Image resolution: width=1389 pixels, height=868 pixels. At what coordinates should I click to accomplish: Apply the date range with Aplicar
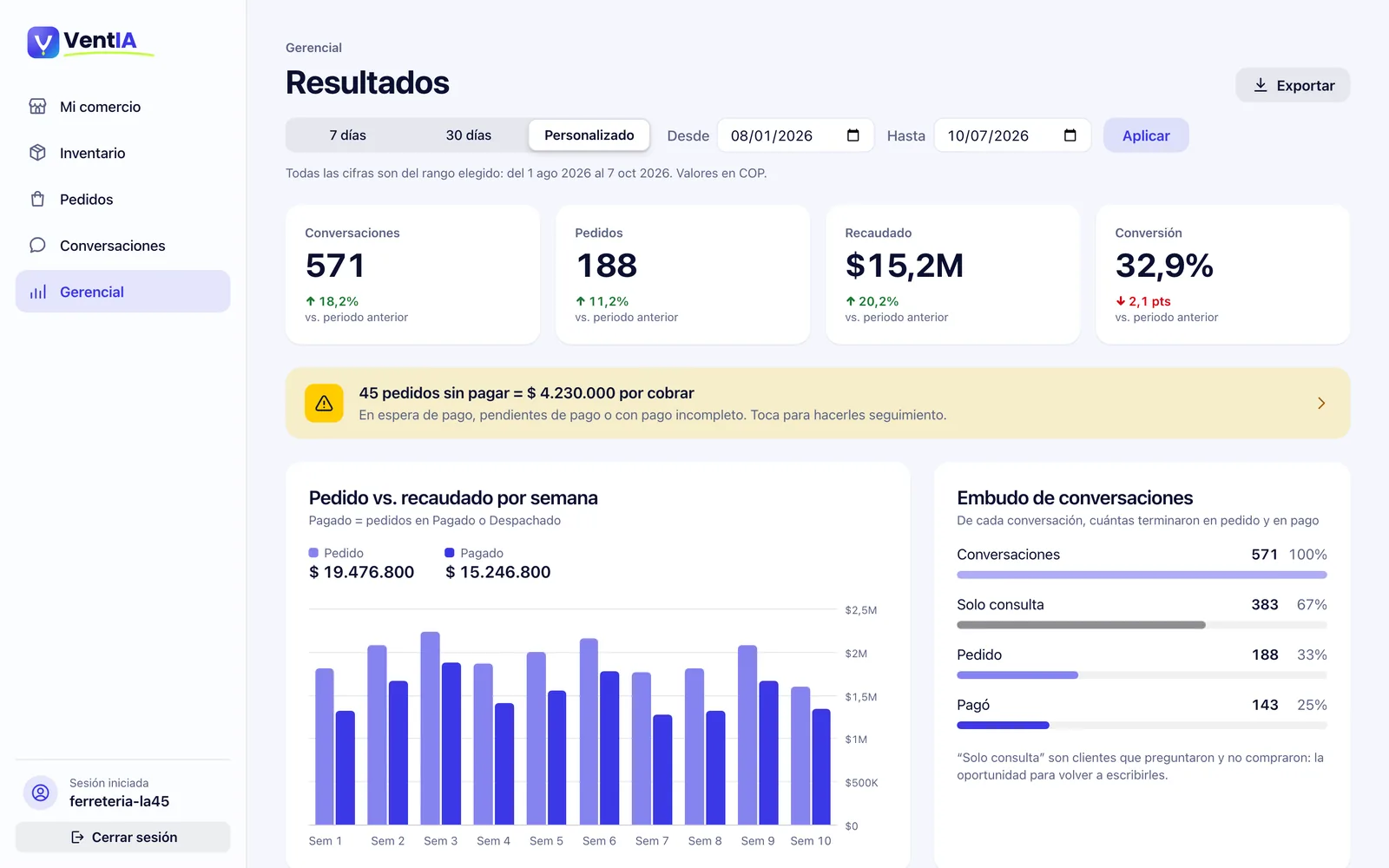(x=1146, y=135)
